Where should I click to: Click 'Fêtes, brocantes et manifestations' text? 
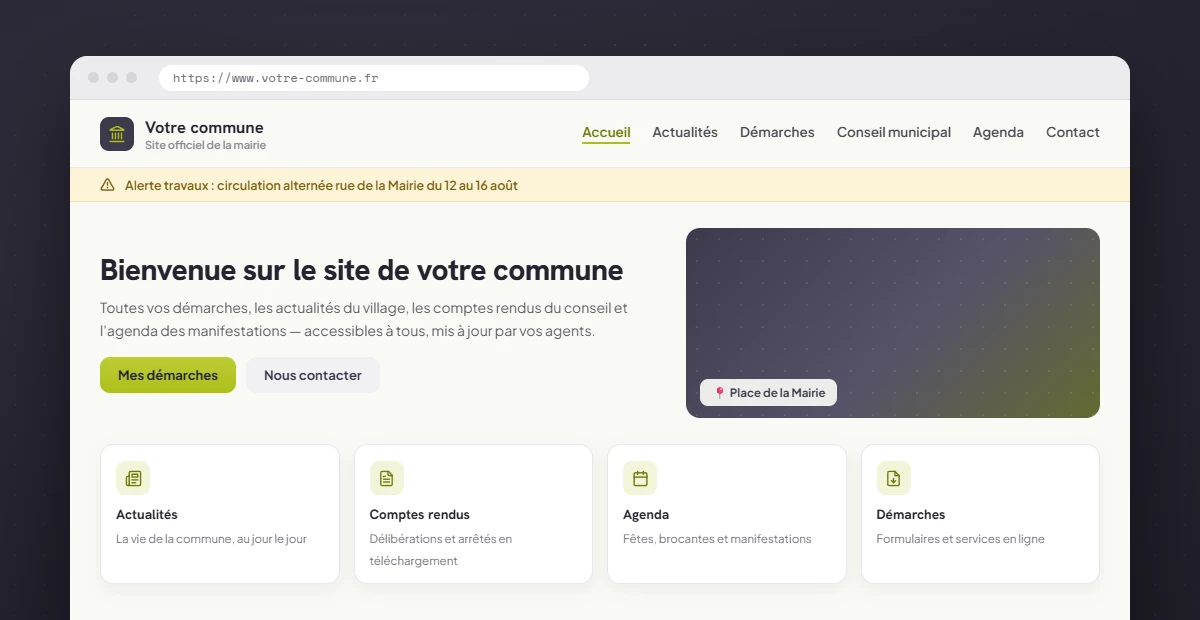point(717,539)
